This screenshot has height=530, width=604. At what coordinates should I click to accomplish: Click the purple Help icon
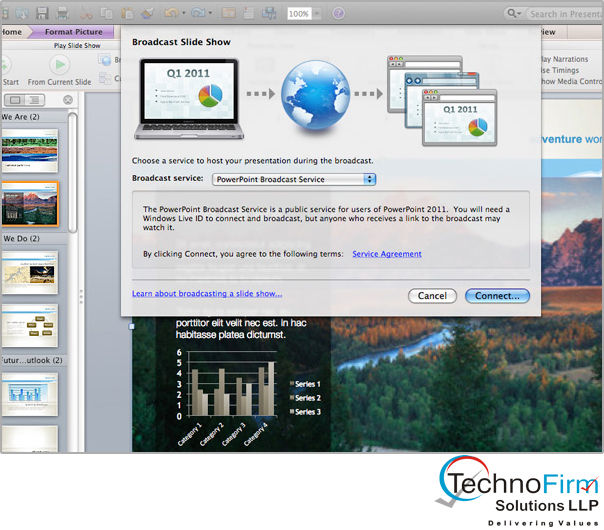point(338,14)
